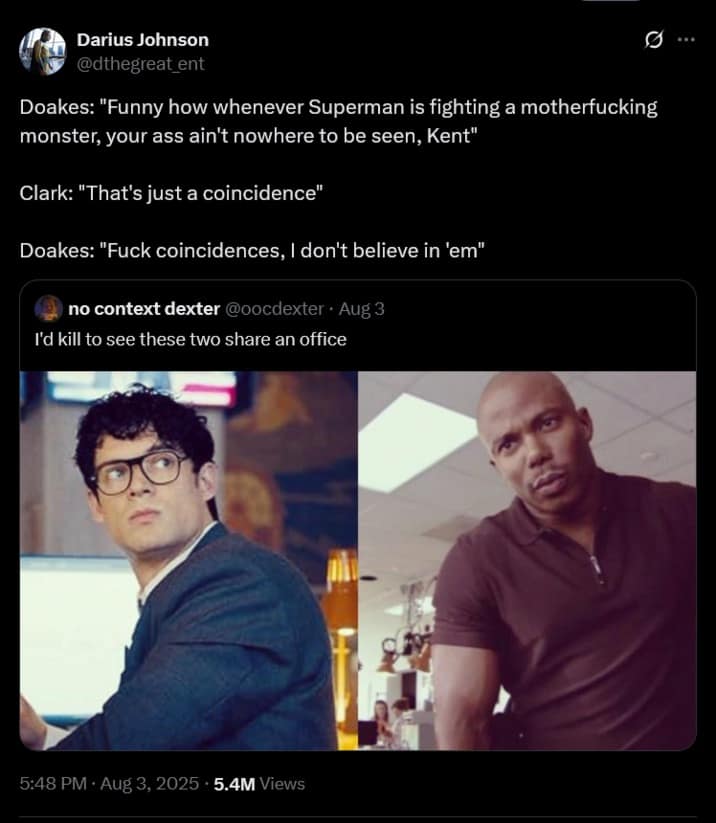
Task: Open Darius Johnson's profile picture
Action: coord(42,51)
